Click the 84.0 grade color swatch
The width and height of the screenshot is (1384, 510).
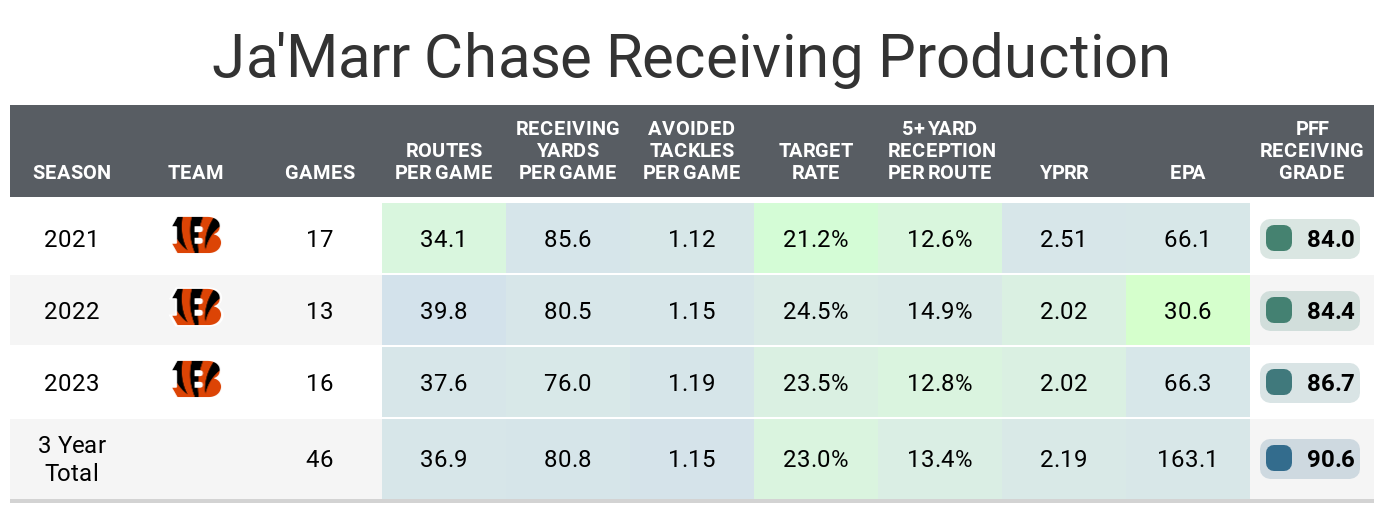(1278, 239)
